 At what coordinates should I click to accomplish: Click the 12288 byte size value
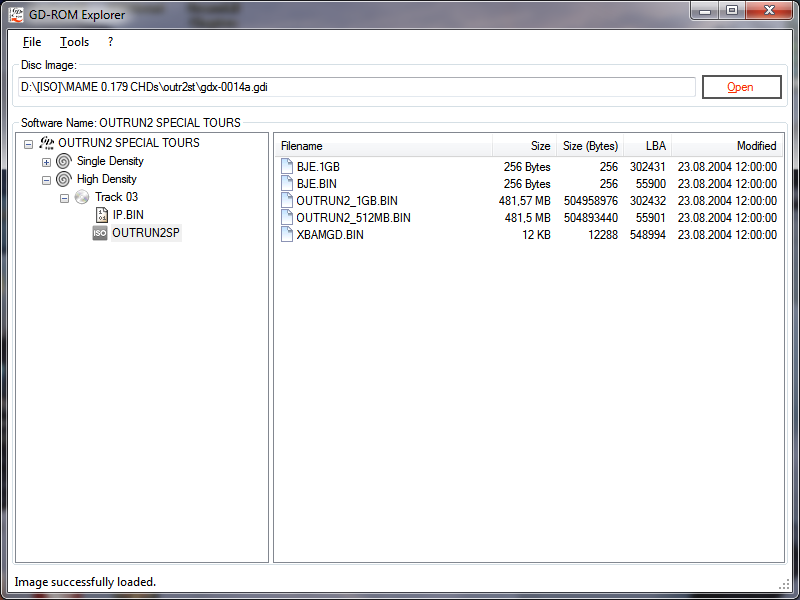603,235
